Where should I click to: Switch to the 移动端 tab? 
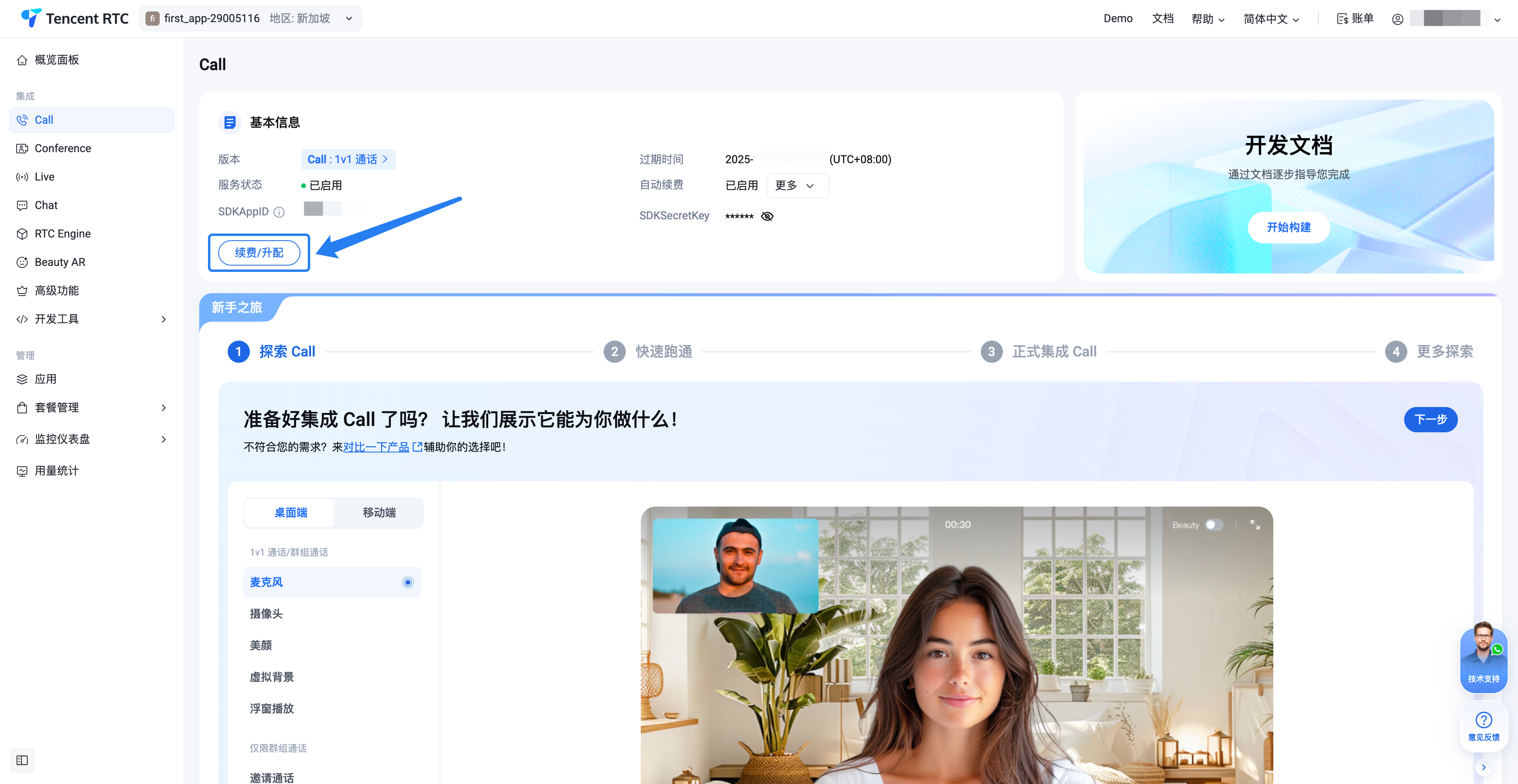[379, 513]
